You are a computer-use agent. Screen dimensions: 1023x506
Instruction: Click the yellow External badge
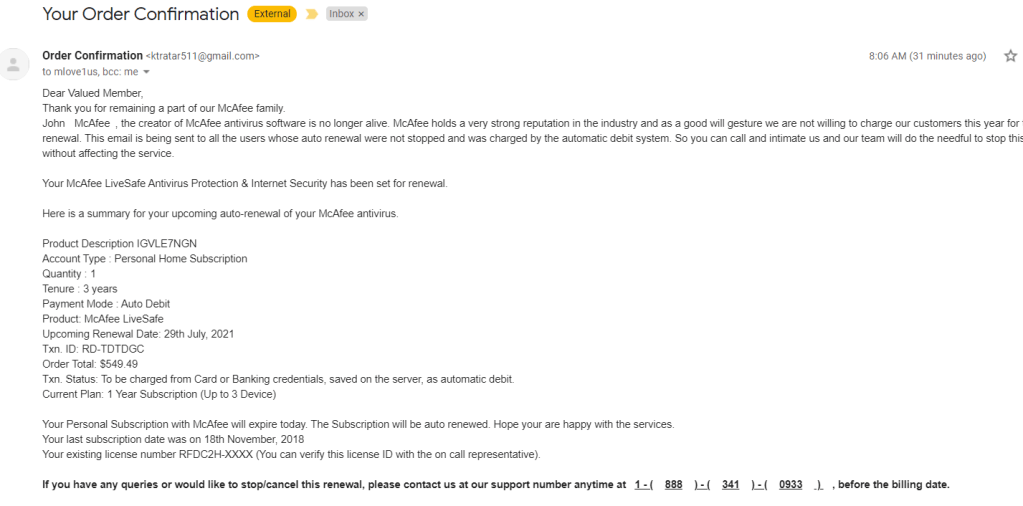click(272, 14)
